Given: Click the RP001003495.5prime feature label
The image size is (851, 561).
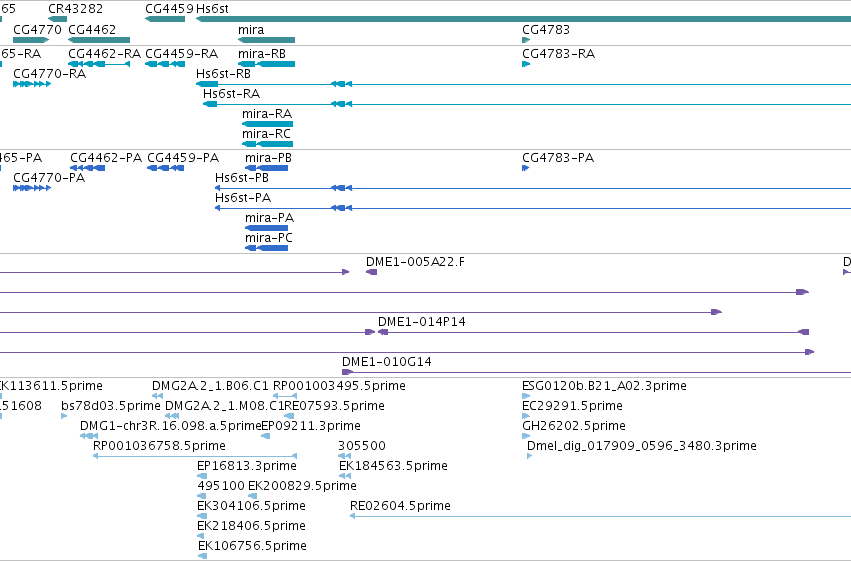Looking at the screenshot, I should pos(339,386).
